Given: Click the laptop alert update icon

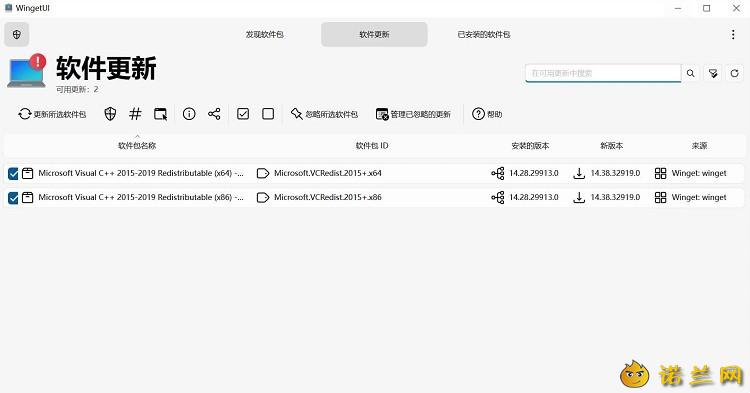Looking at the screenshot, I should (26, 71).
